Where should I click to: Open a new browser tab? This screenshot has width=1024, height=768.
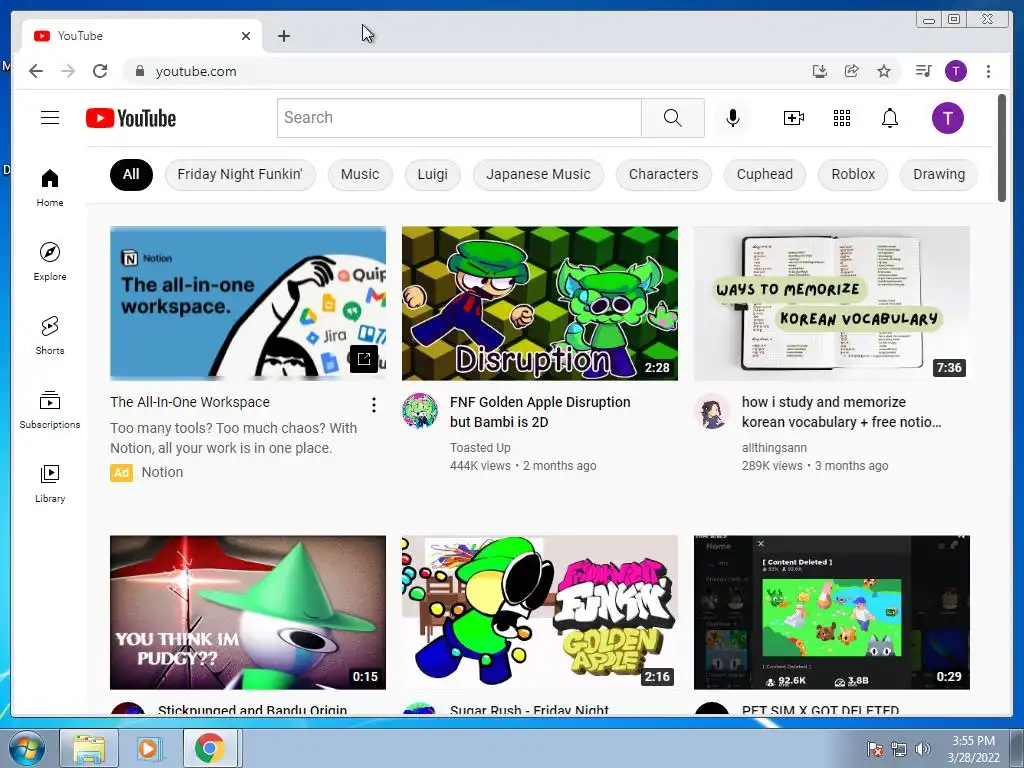283,36
